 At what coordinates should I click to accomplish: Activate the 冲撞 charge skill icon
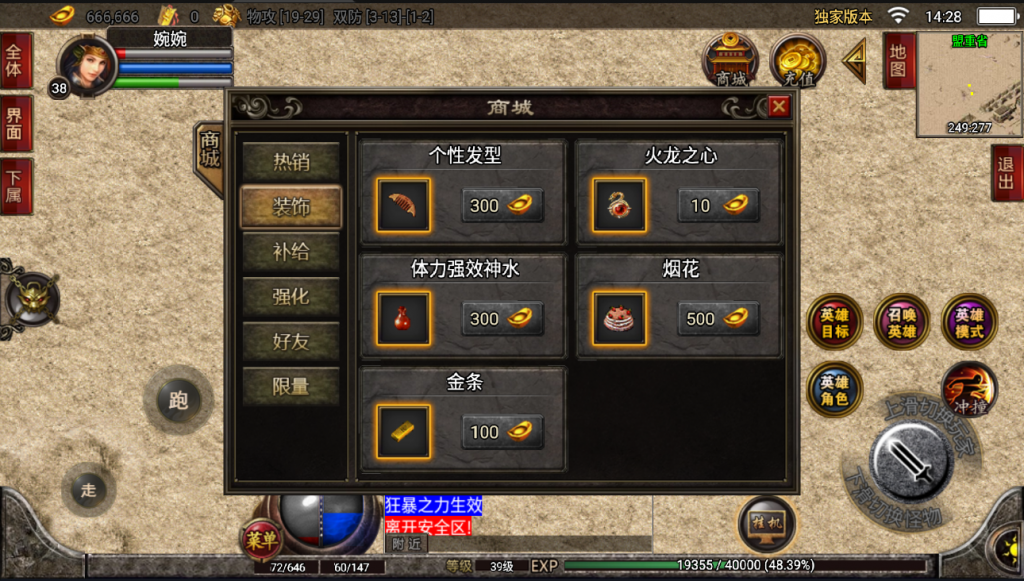(969, 389)
